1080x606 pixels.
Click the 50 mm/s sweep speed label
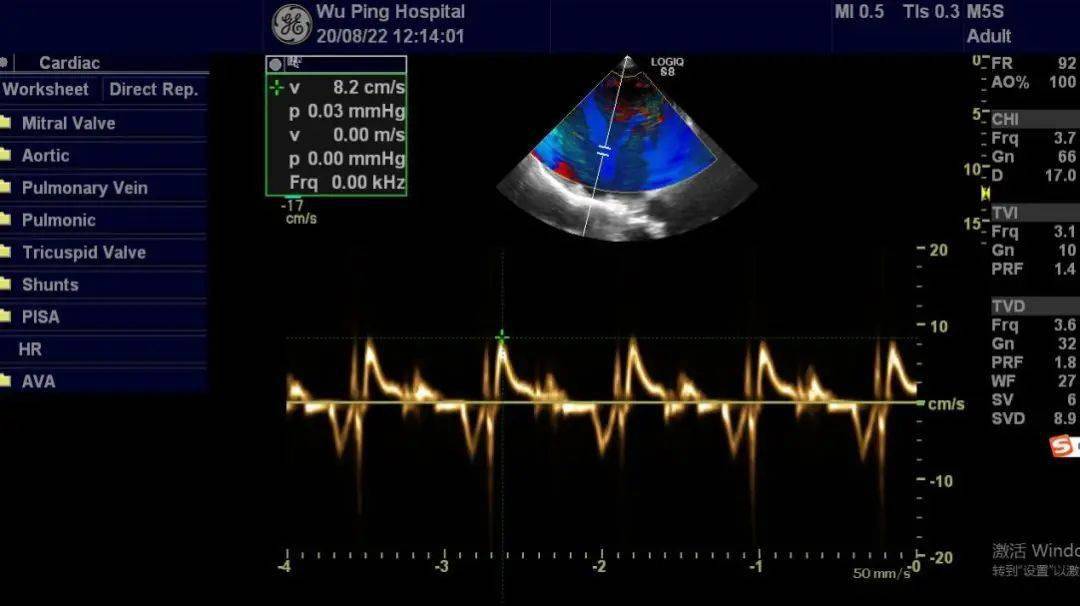tap(881, 573)
